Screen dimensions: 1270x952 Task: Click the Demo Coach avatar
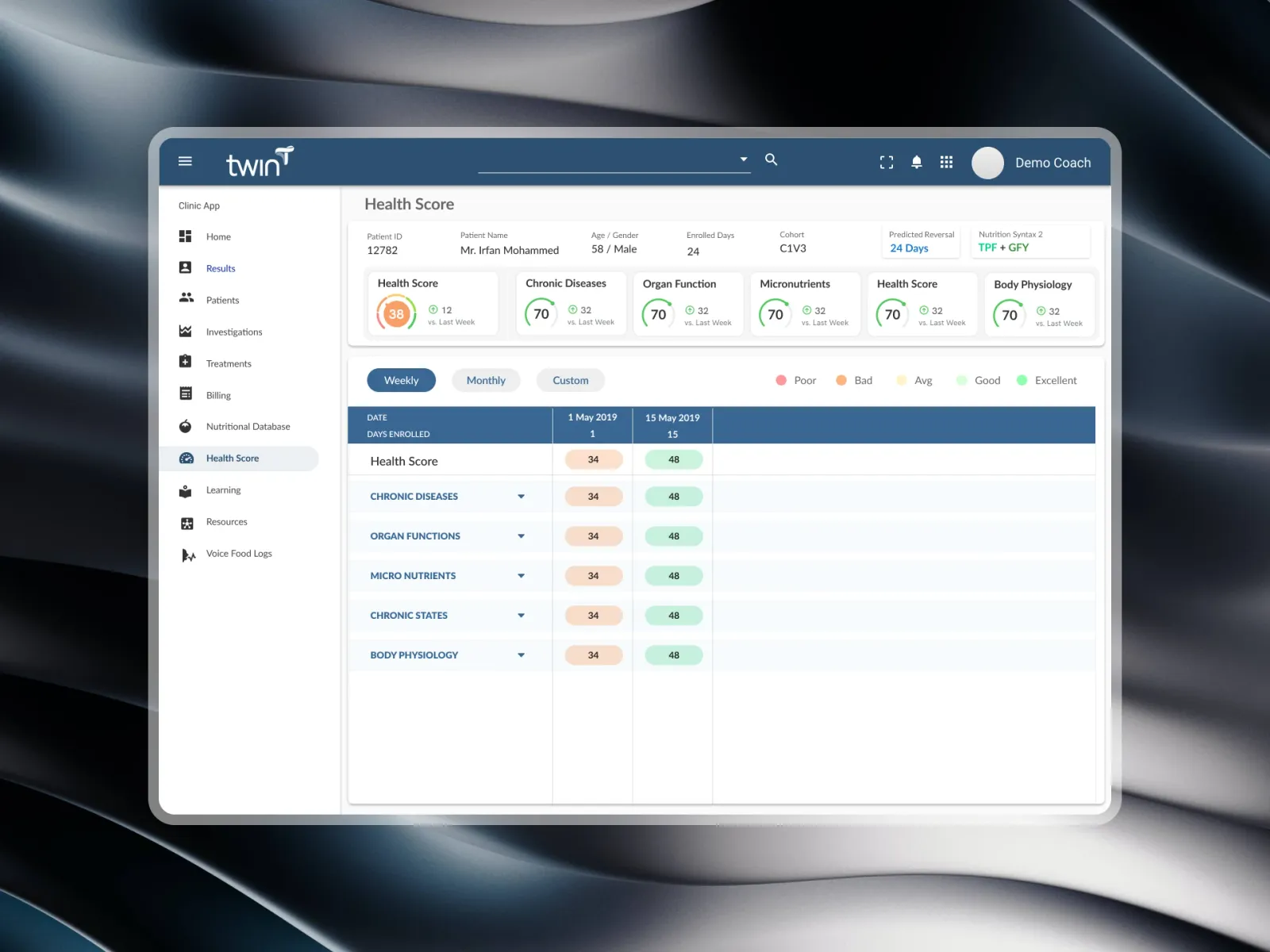coord(987,163)
